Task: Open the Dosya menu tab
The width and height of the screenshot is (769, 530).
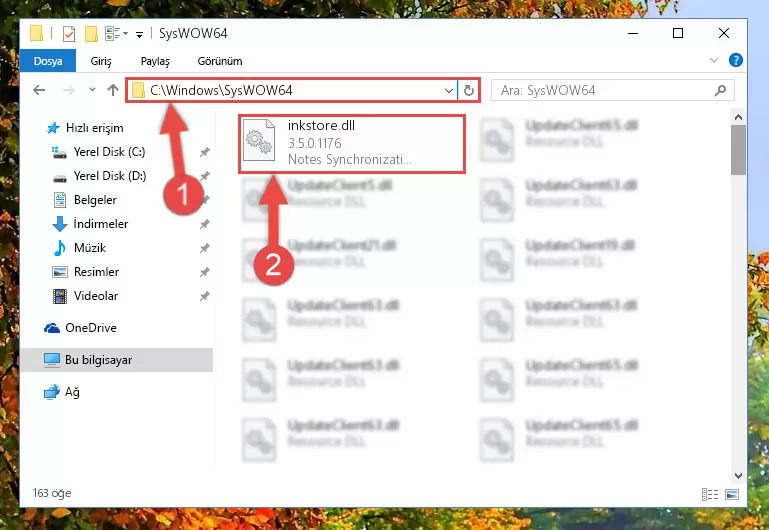Action: [x=48, y=61]
